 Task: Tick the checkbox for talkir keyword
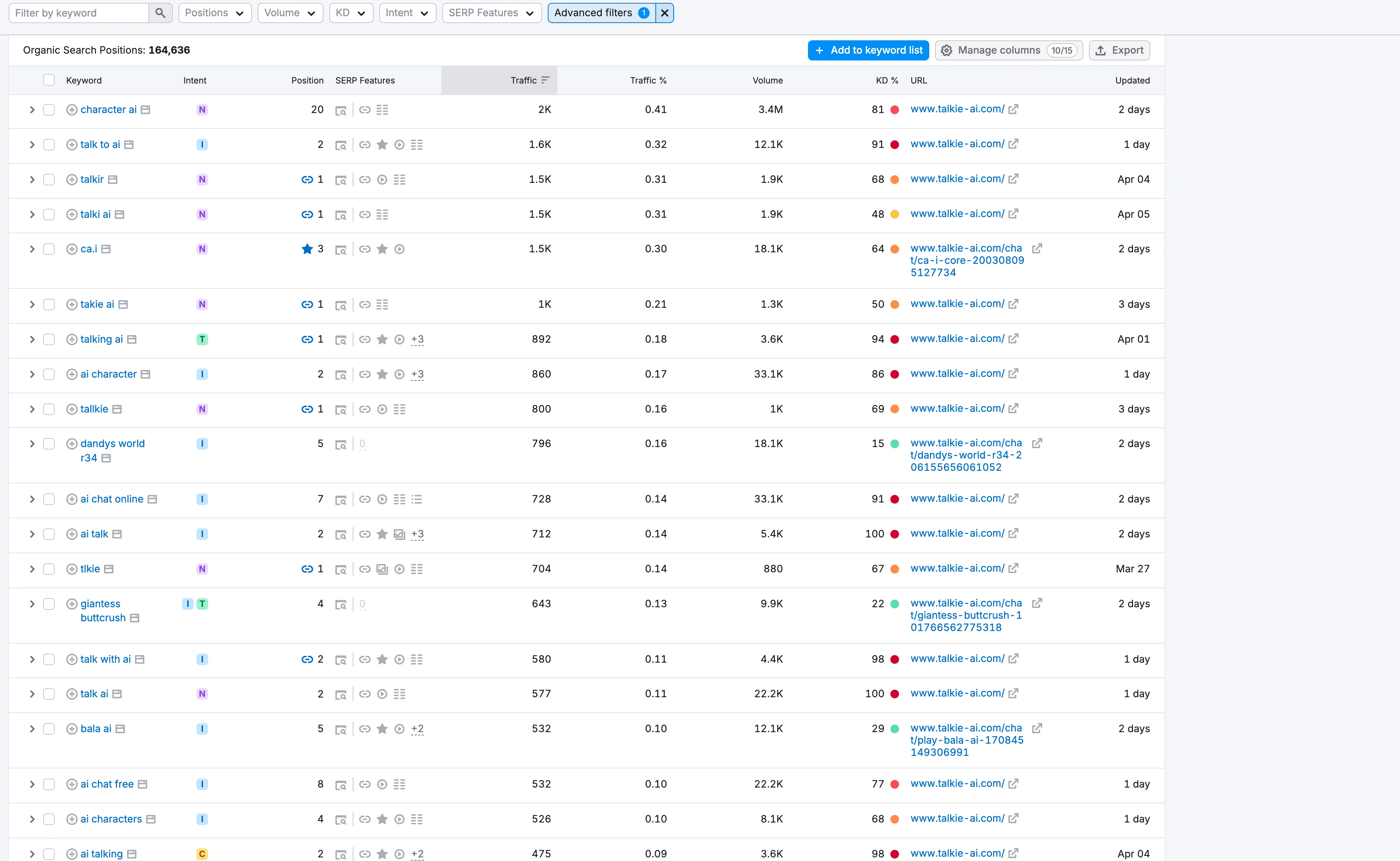49,180
